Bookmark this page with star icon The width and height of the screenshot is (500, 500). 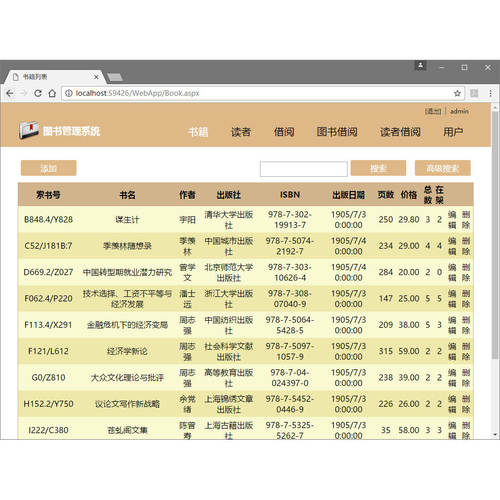pos(457,93)
